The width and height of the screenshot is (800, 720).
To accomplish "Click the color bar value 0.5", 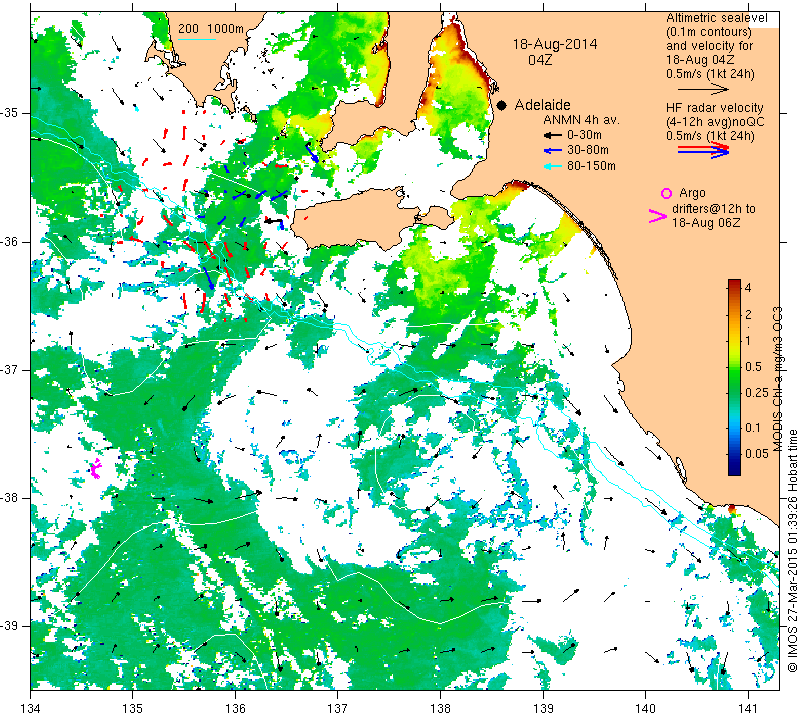I will (x=754, y=366).
